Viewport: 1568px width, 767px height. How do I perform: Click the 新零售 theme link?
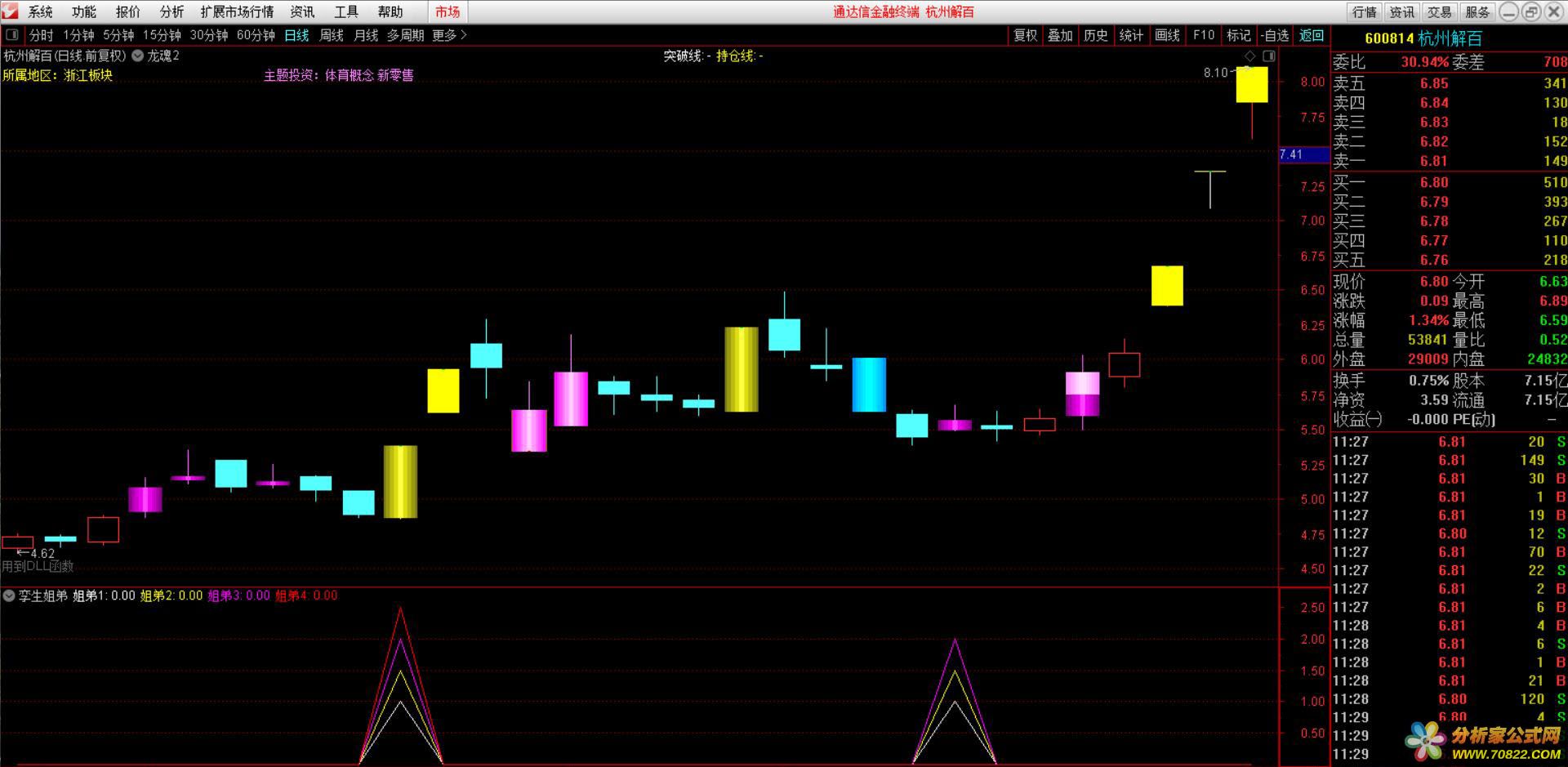[x=395, y=75]
